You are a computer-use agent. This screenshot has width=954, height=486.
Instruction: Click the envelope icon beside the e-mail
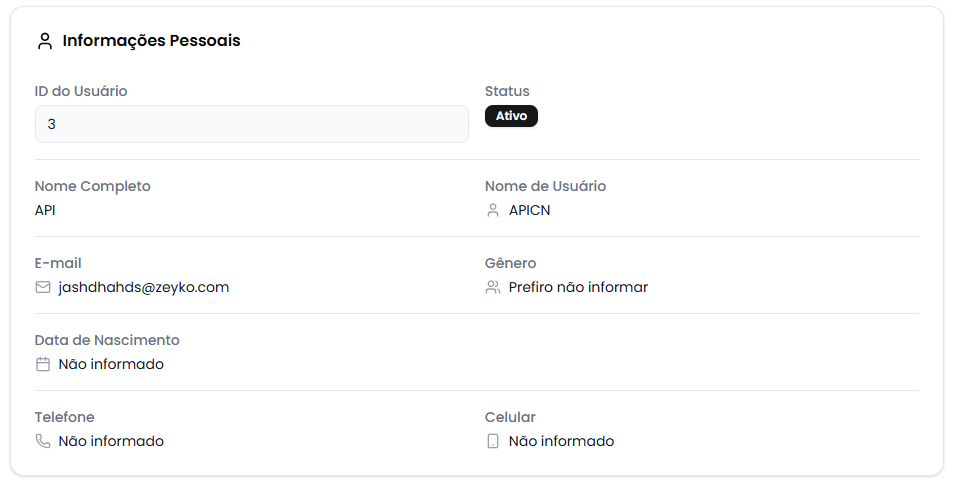[x=43, y=287]
